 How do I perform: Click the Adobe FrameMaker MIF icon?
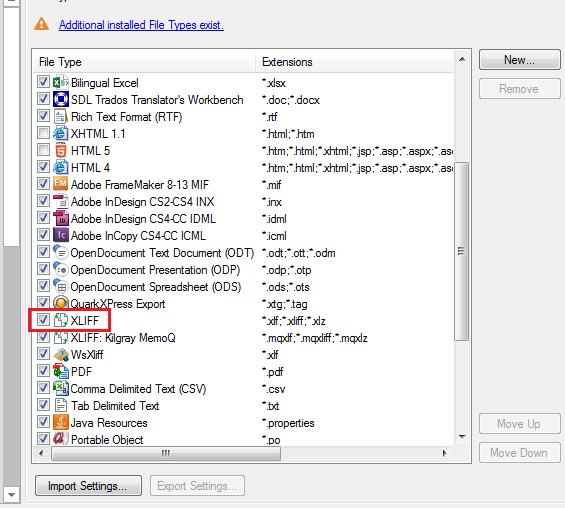(61, 184)
